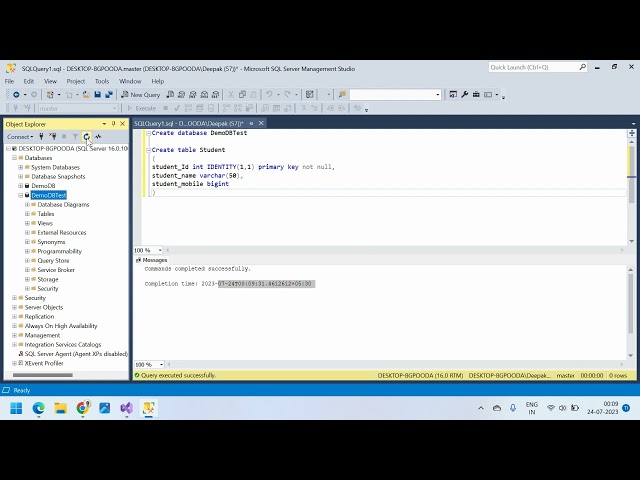Open the Help menu
The height and width of the screenshot is (480, 640).
coord(158,81)
